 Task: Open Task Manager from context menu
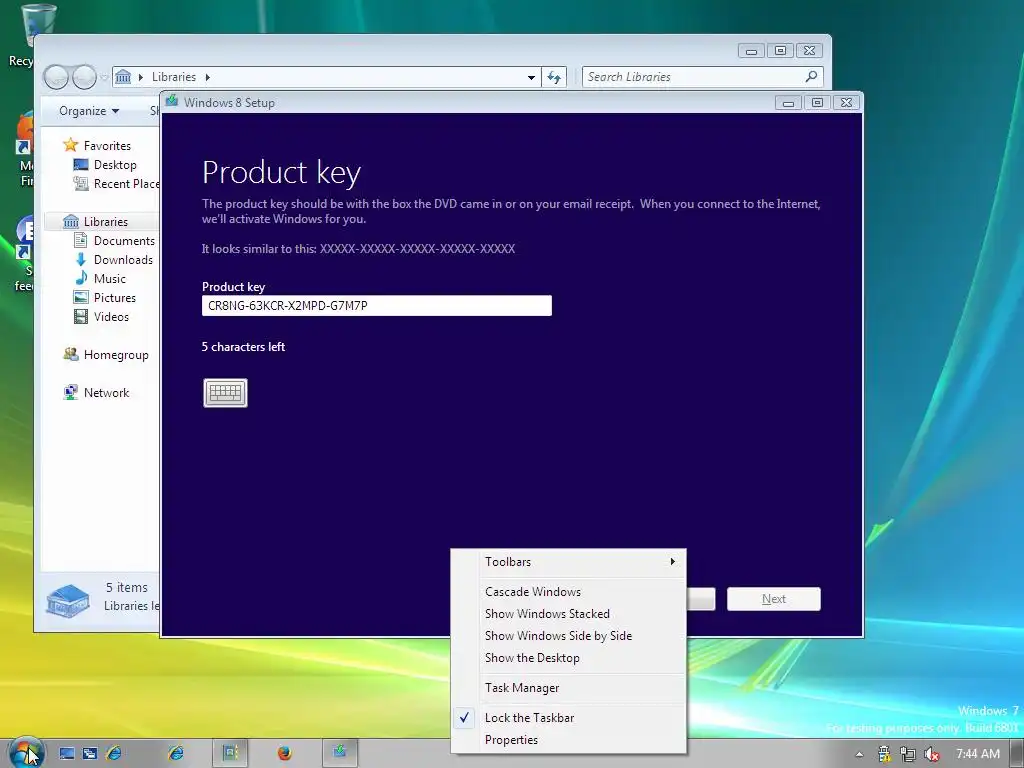(568, 688)
